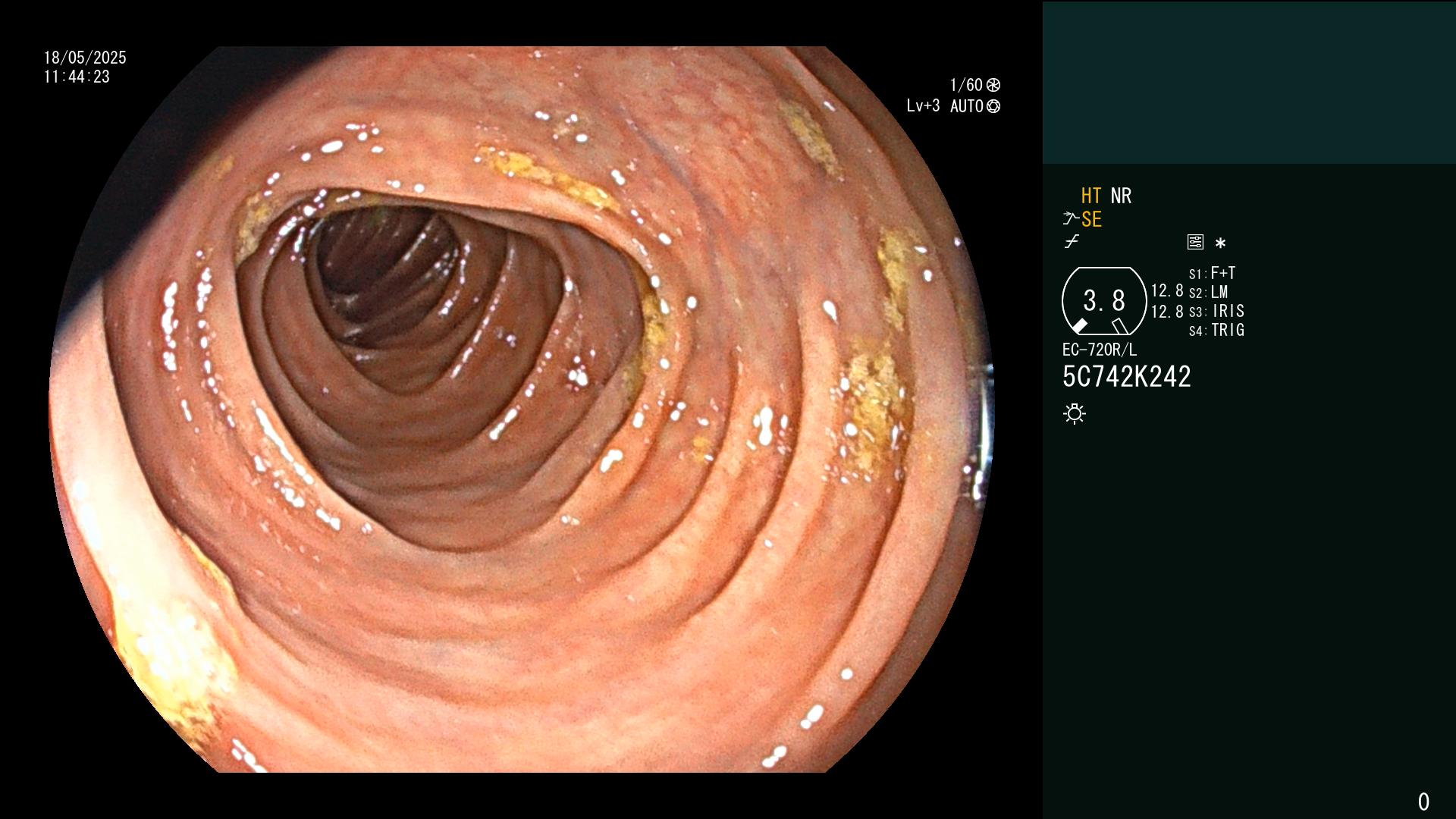This screenshot has width=1456, height=819.
Task: Click the light source lamp icon
Action: point(1075,413)
